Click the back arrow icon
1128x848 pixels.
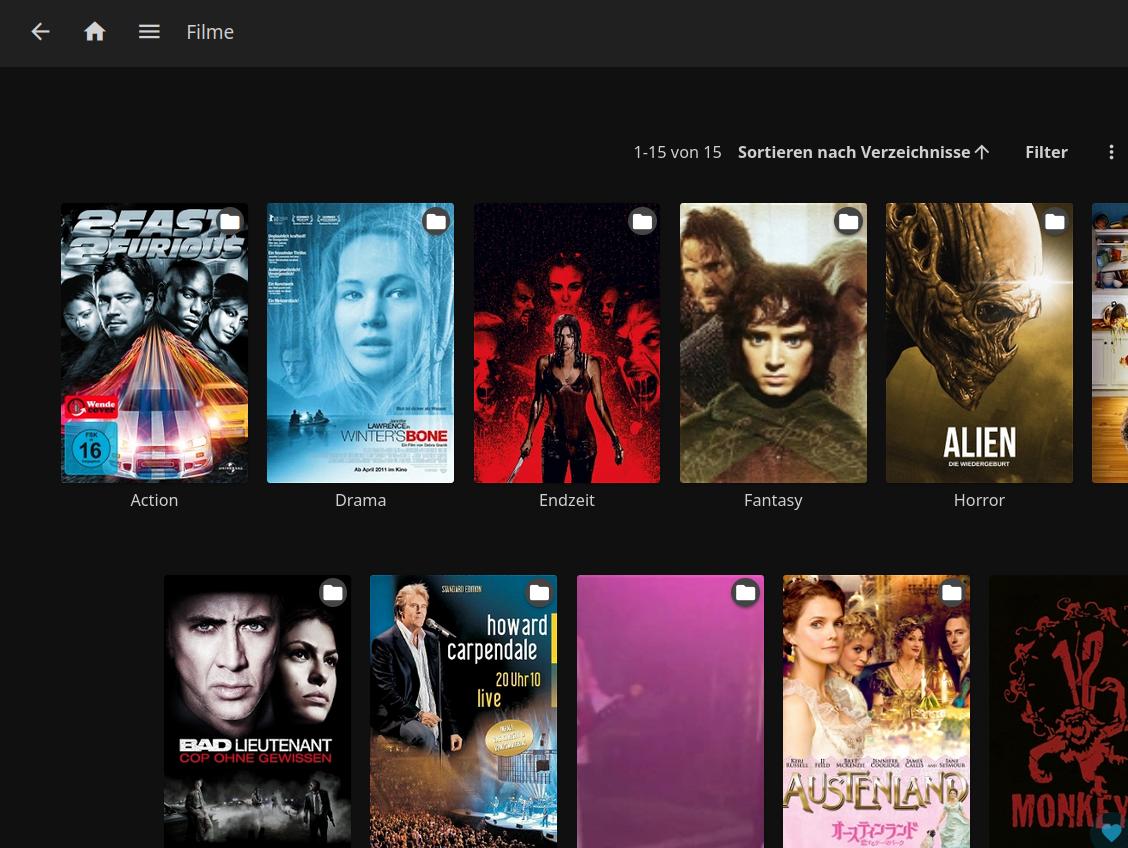coord(40,32)
